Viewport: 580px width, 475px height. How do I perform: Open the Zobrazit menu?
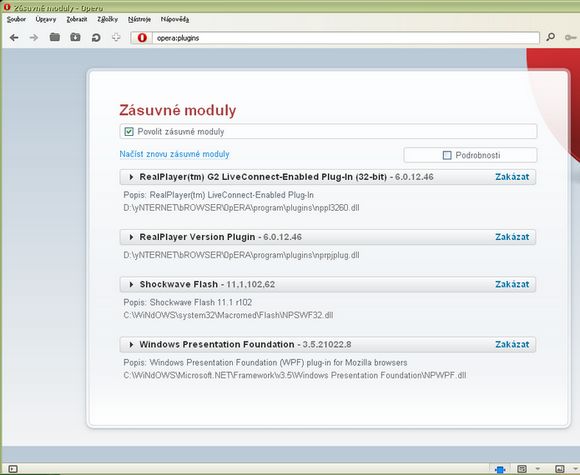77,19
